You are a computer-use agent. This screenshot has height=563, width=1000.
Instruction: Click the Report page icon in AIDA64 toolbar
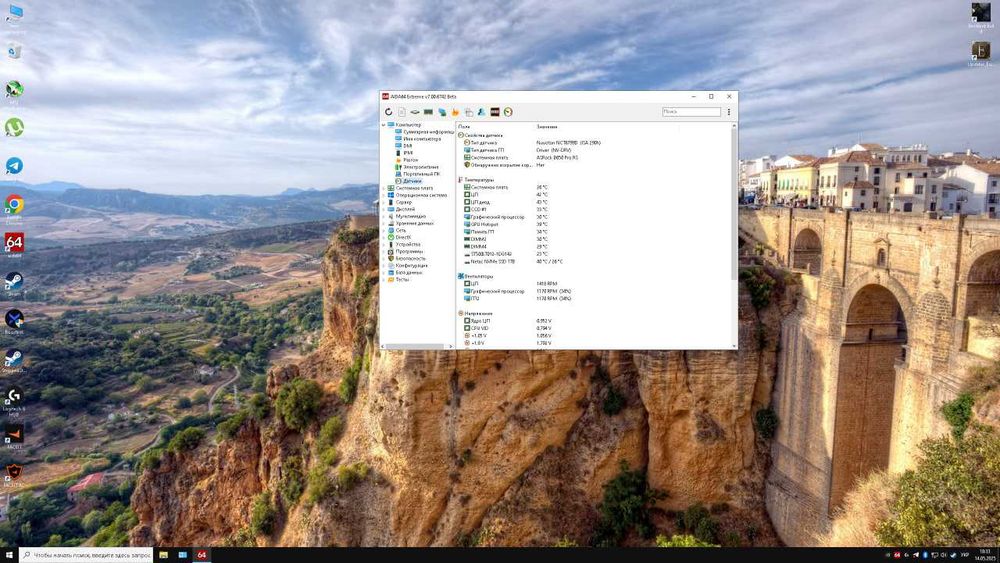pyautogui.click(x=402, y=112)
